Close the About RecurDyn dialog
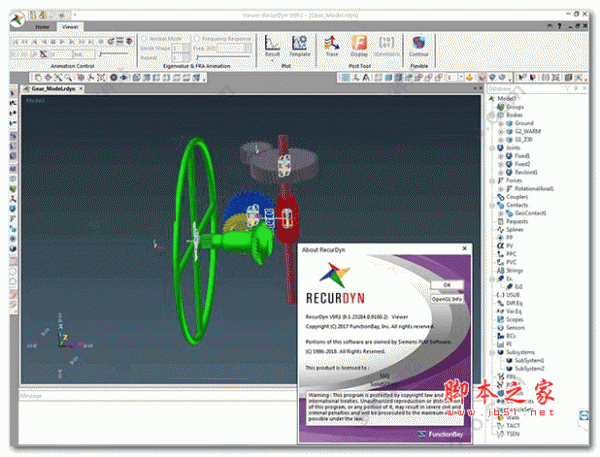The height and width of the screenshot is (457, 600). coord(465,248)
